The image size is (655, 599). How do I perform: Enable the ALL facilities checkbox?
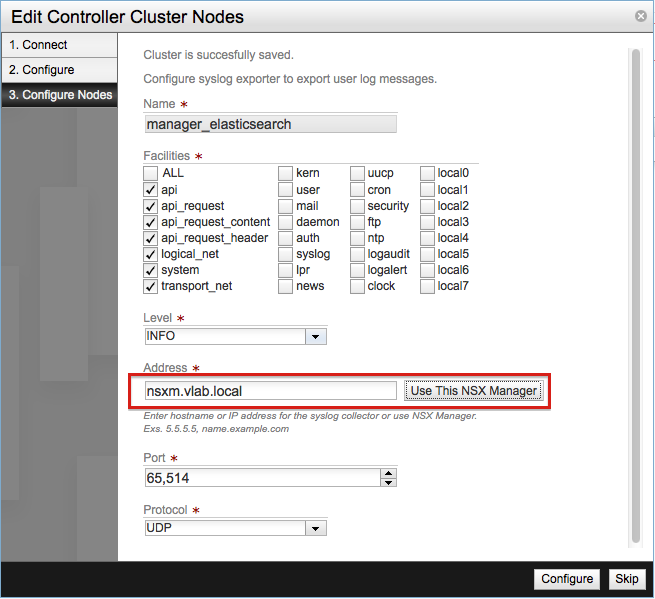151,173
